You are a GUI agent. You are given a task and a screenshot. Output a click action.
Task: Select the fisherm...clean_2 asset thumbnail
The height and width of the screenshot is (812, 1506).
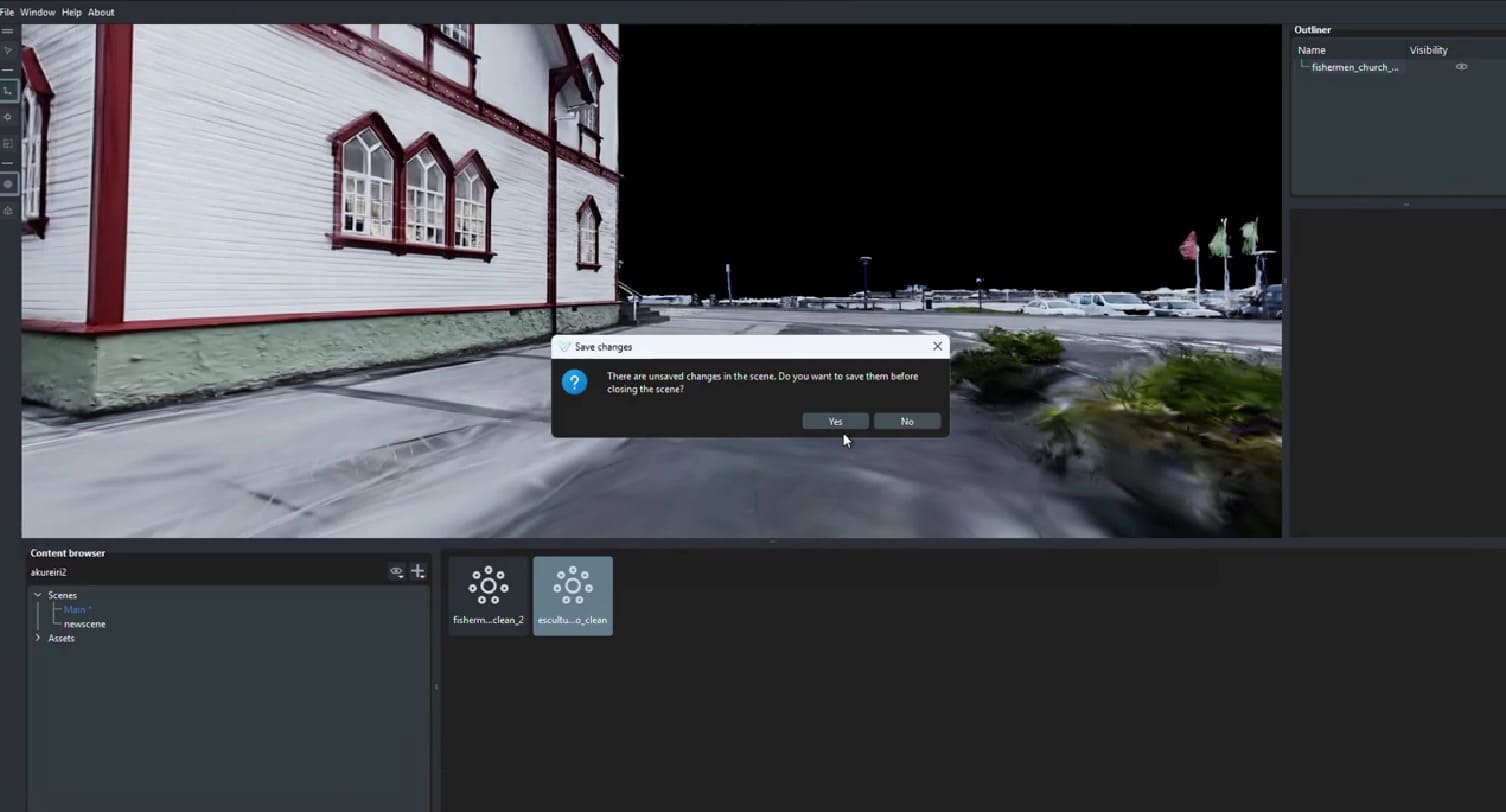[x=488, y=595]
